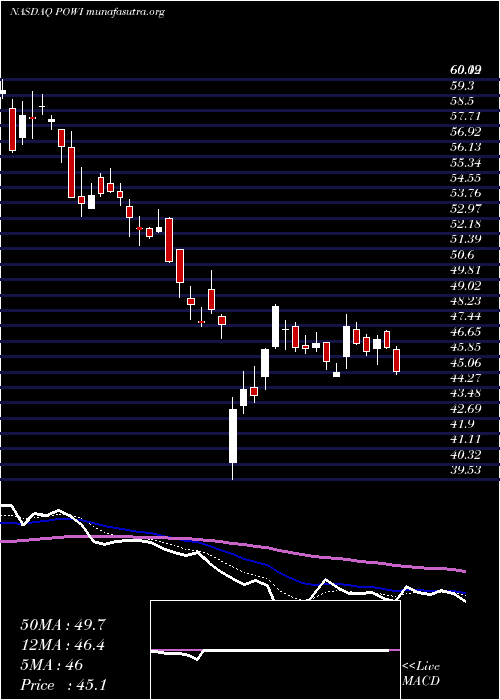The image size is (500, 700).
Task: Select the 53.76 price axis label
Action: click(465, 193)
